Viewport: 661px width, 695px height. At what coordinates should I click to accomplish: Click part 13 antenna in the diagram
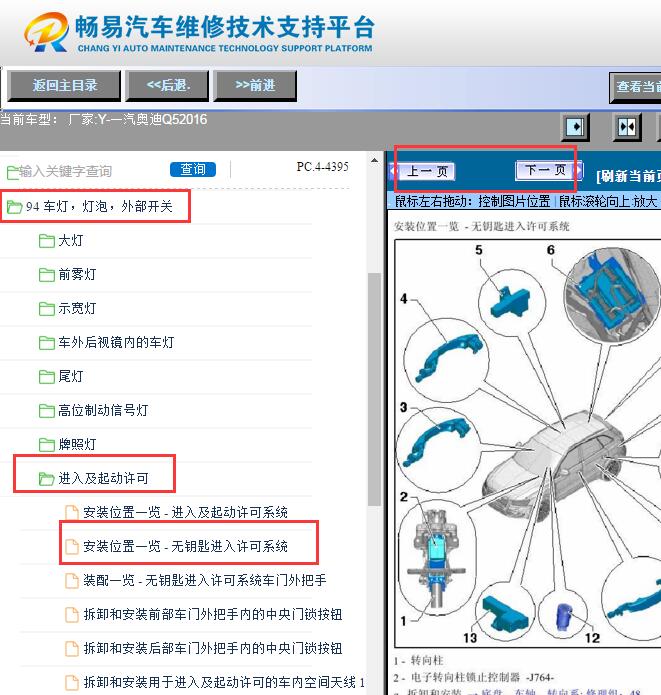click(x=505, y=613)
